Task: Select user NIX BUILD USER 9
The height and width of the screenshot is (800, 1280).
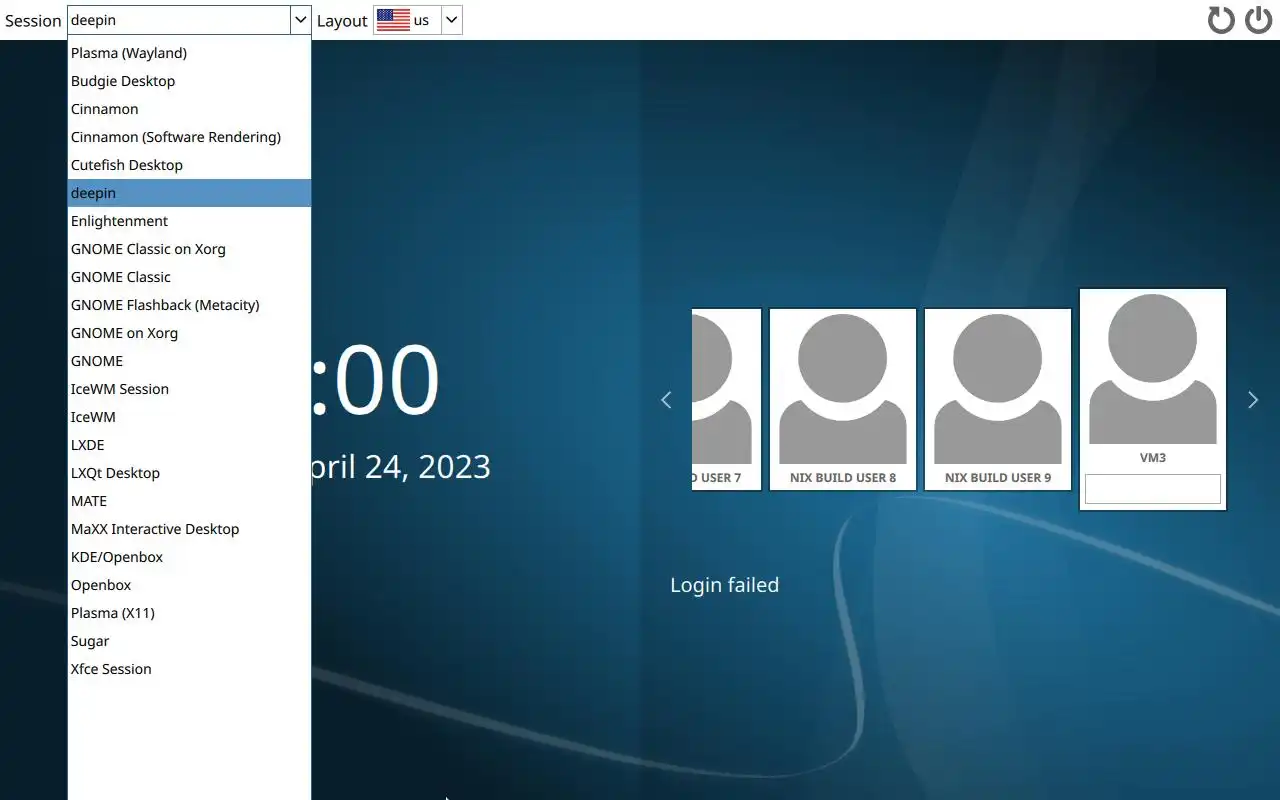Action: tap(998, 399)
